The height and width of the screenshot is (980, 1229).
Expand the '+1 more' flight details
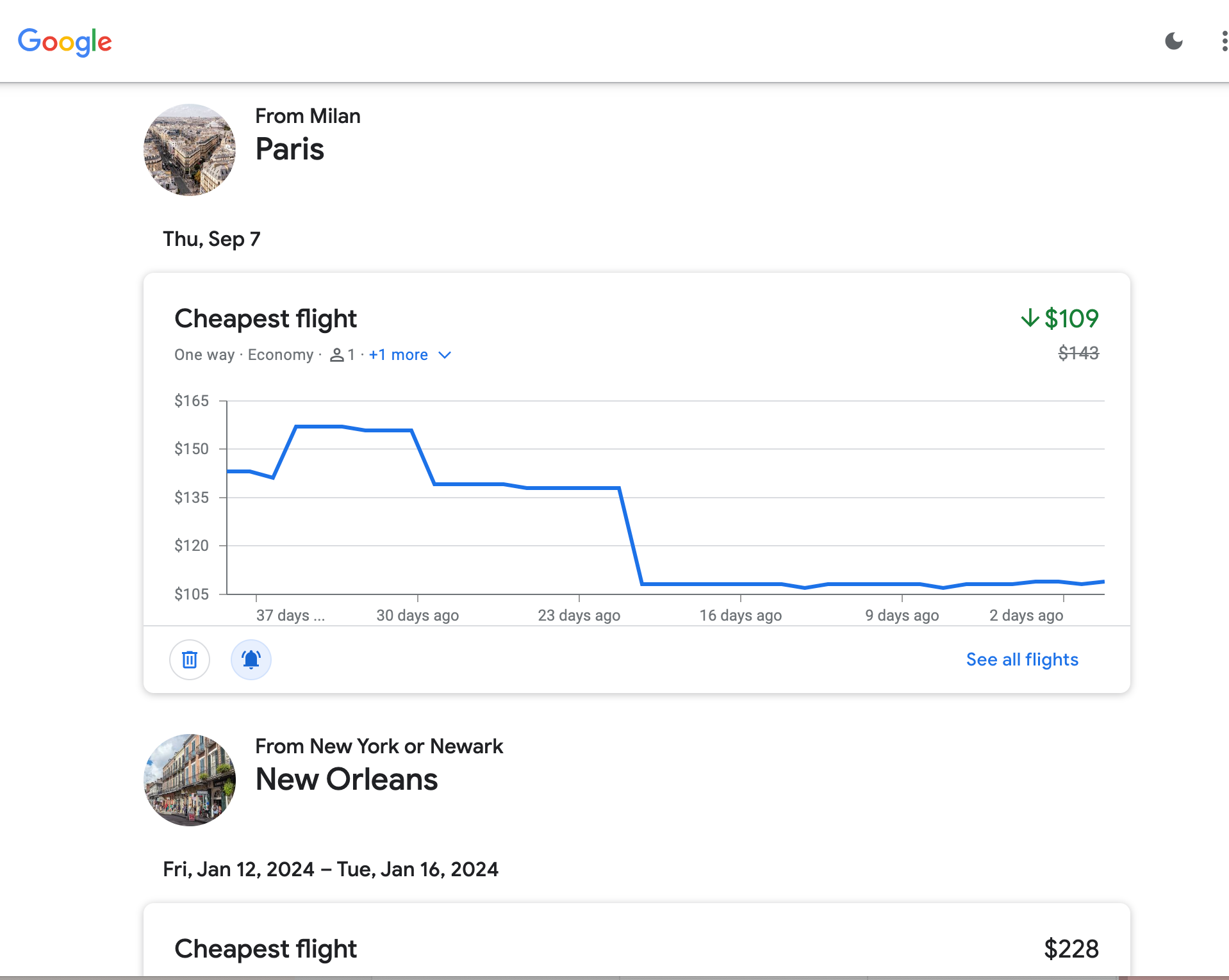pyautogui.click(x=398, y=355)
